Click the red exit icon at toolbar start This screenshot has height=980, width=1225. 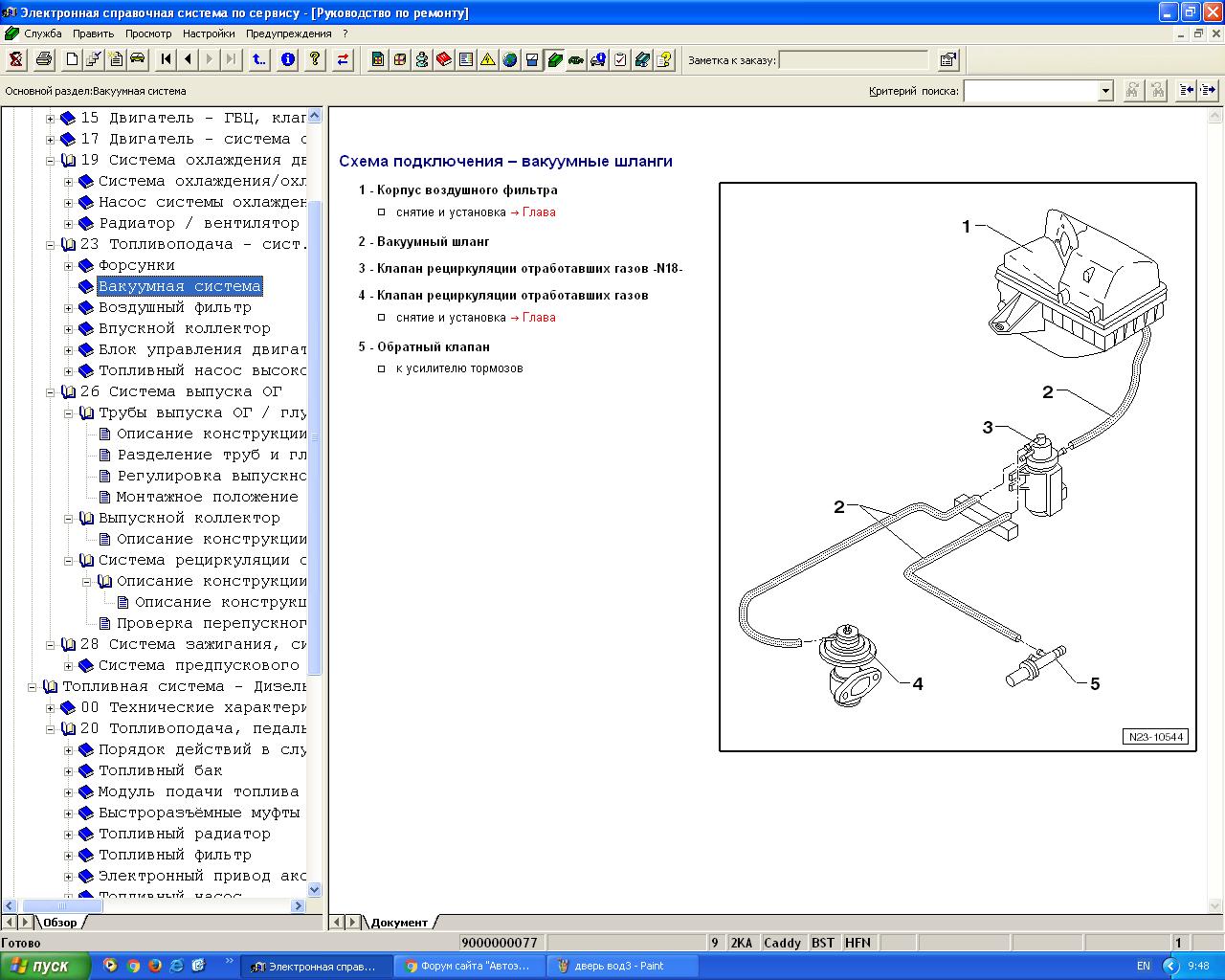click(15, 59)
